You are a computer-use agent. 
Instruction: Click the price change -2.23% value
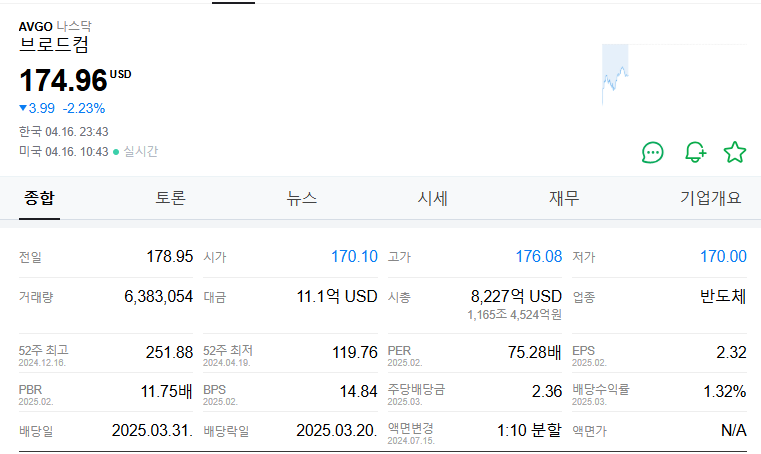pyautogui.click(x=84, y=108)
